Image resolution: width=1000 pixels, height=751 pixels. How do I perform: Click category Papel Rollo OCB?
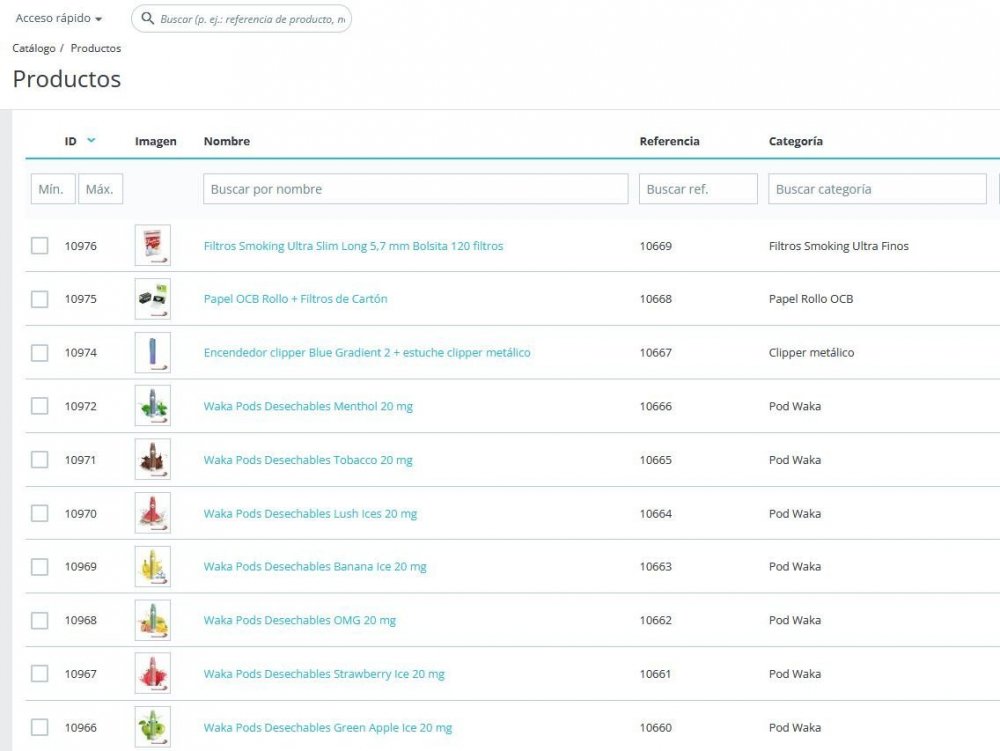[811, 299]
